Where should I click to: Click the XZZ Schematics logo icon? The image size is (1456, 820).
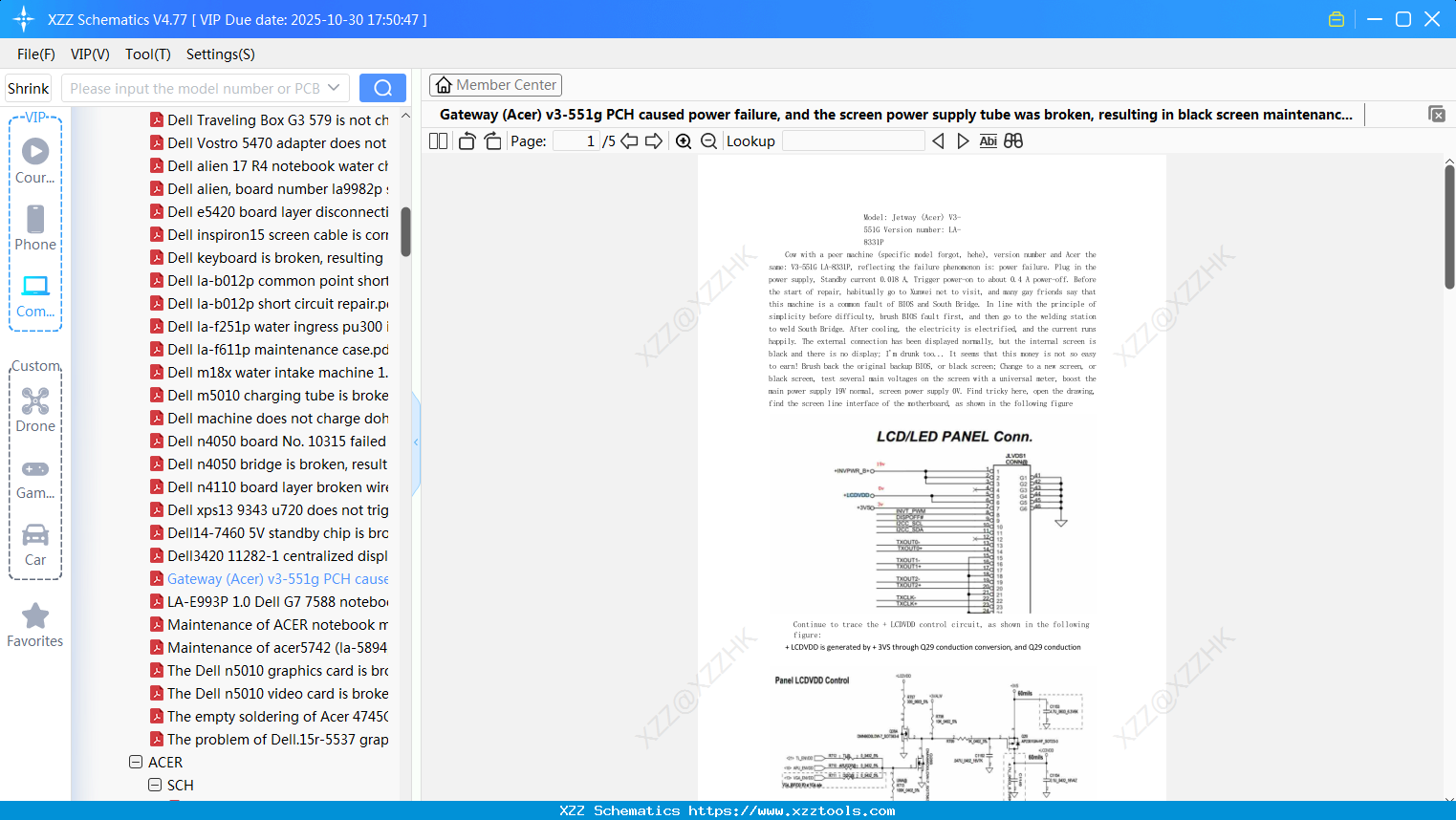click(x=24, y=19)
